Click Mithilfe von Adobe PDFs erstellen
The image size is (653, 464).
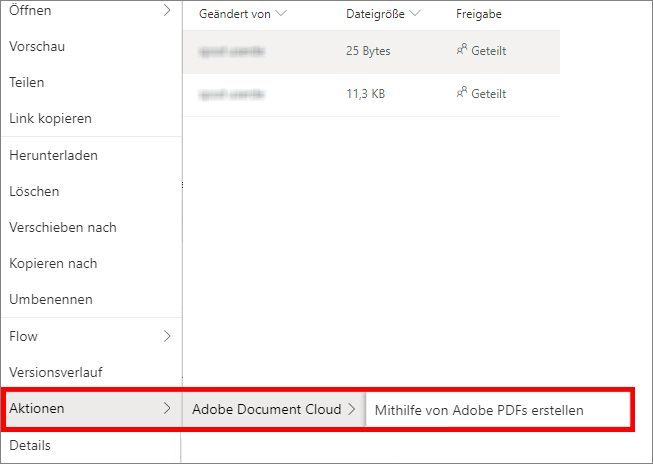tap(478, 409)
